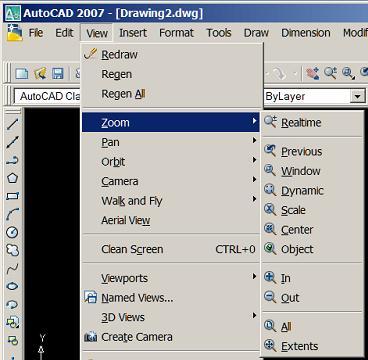Open the File menu
This screenshot has width=368, height=360.
(x=36, y=33)
